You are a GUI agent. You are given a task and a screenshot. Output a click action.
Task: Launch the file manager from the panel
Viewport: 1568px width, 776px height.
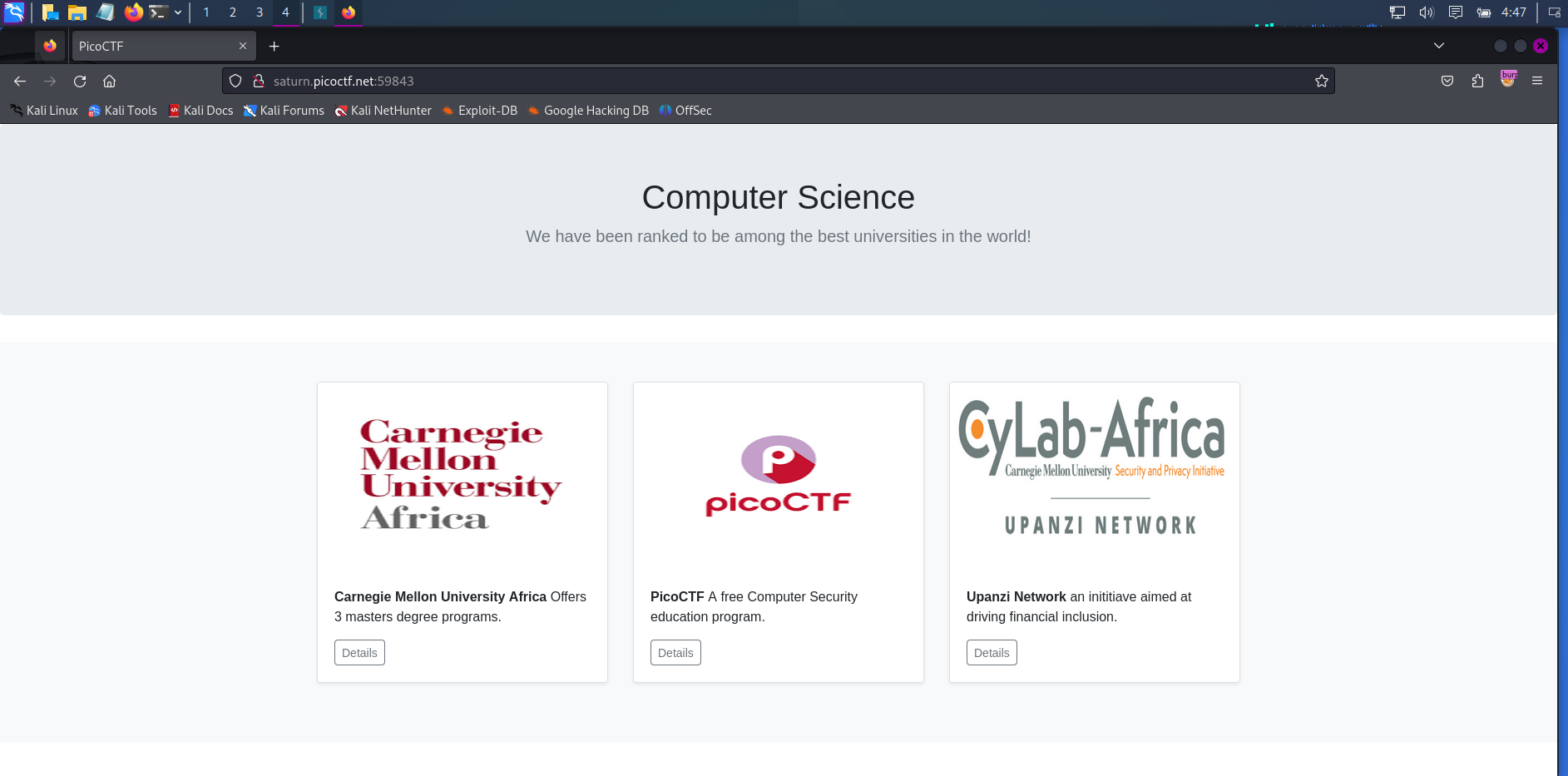77,12
